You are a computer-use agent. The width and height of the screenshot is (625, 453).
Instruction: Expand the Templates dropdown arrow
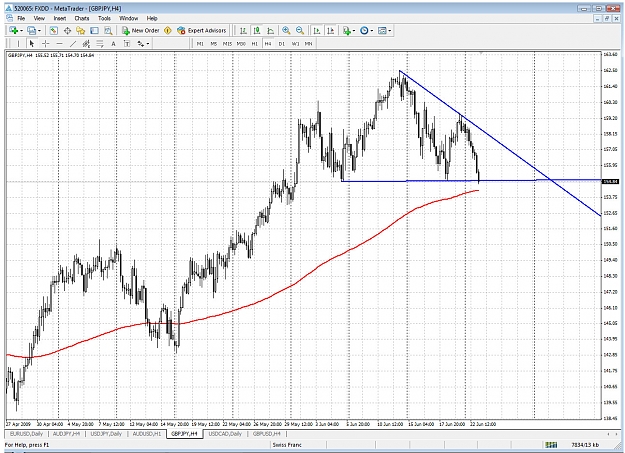click(x=389, y=30)
